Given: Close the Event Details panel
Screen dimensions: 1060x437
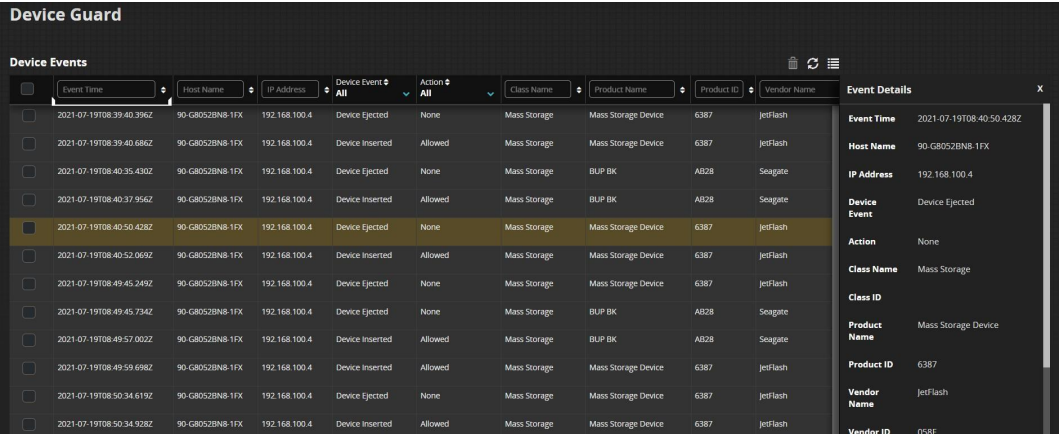Looking at the screenshot, I should coord(1040,89).
